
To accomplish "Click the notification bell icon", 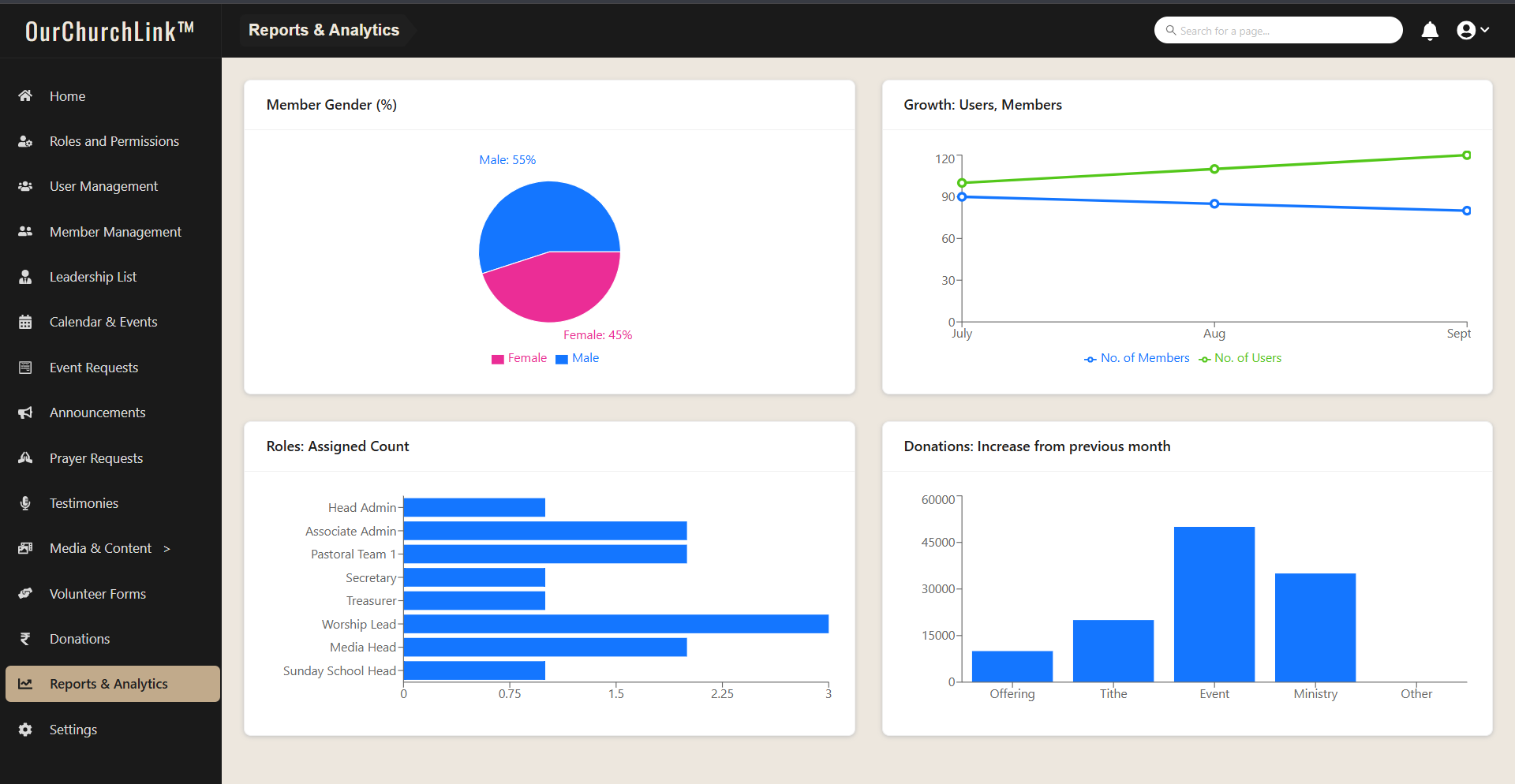I will [x=1429, y=31].
